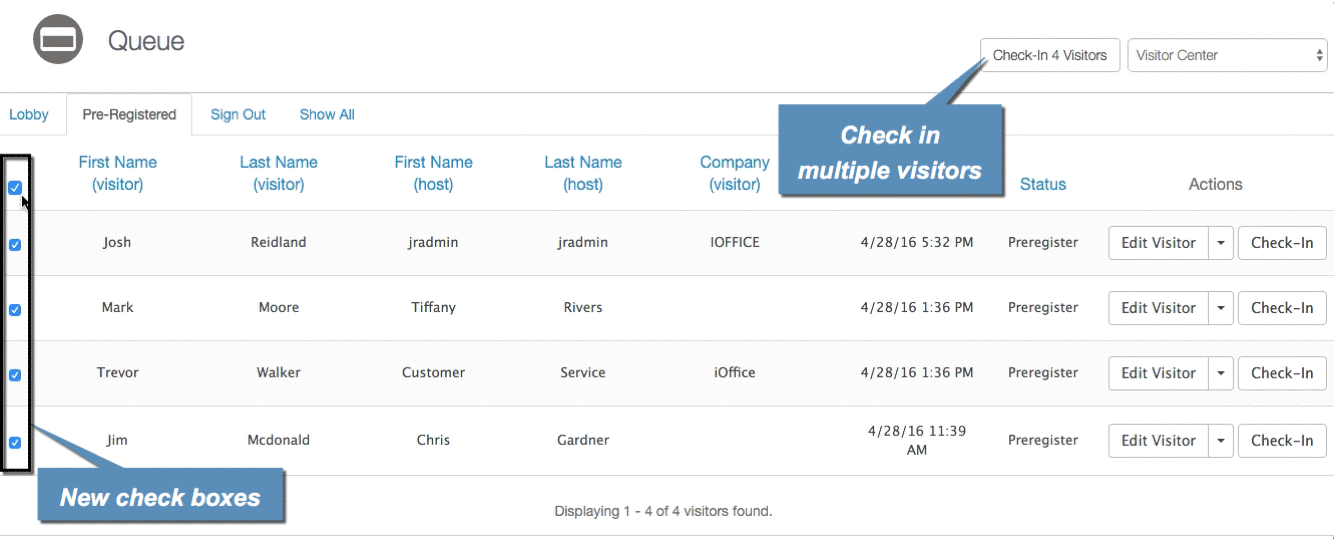The height and width of the screenshot is (540, 1334).
Task: Deselect the checkbox for Jim Mcdonald
Action: click(15, 442)
